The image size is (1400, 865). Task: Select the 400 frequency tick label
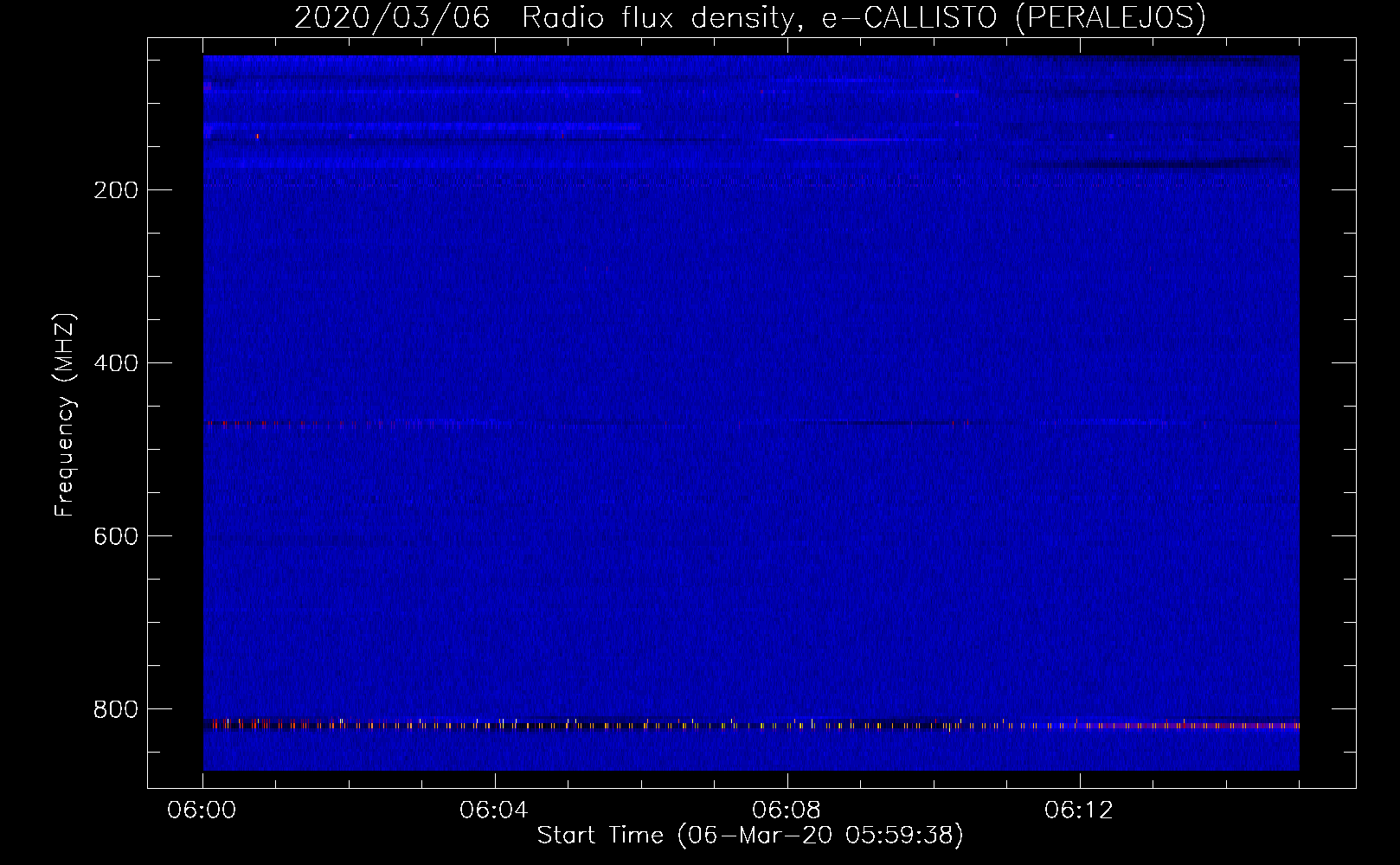click(x=115, y=363)
